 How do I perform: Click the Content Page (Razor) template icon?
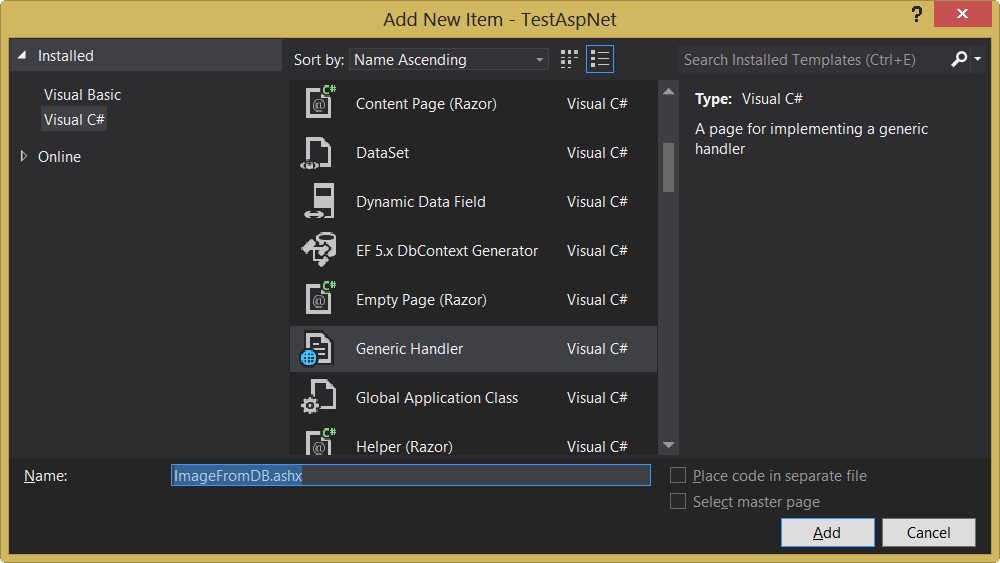[x=320, y=102]
